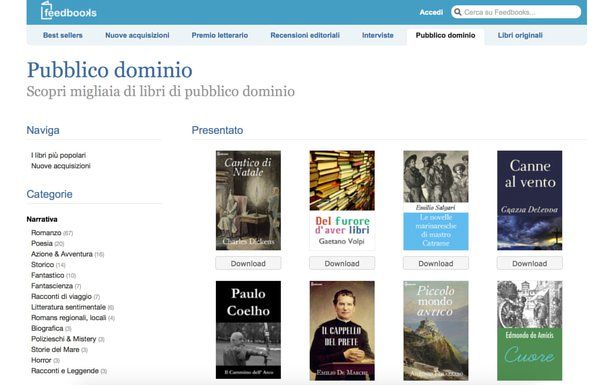Open Racconti e Leggende category
Screen dimensions: 610x385
coord(65,371)
